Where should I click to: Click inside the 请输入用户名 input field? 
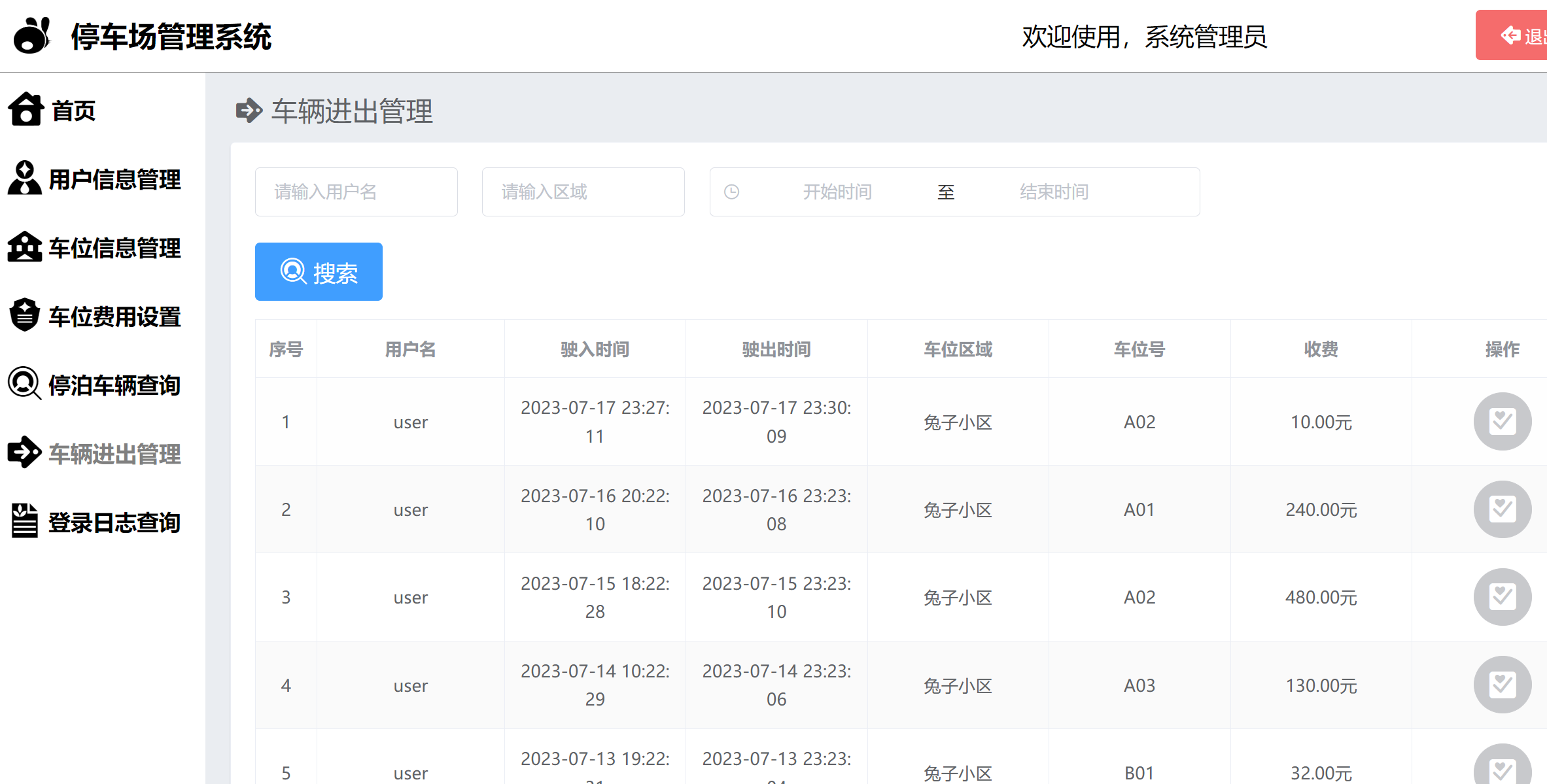[x=356, y=192]
